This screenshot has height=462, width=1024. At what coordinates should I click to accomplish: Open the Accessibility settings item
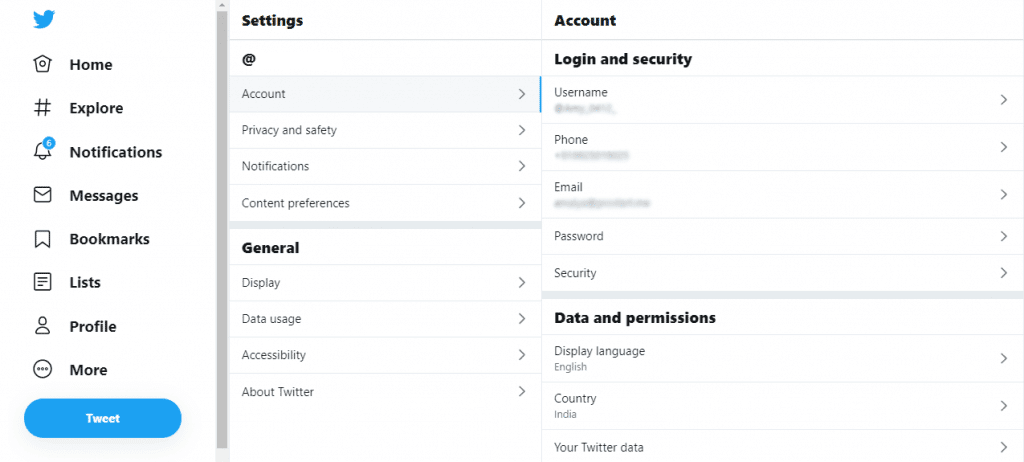tap(385, 355)
